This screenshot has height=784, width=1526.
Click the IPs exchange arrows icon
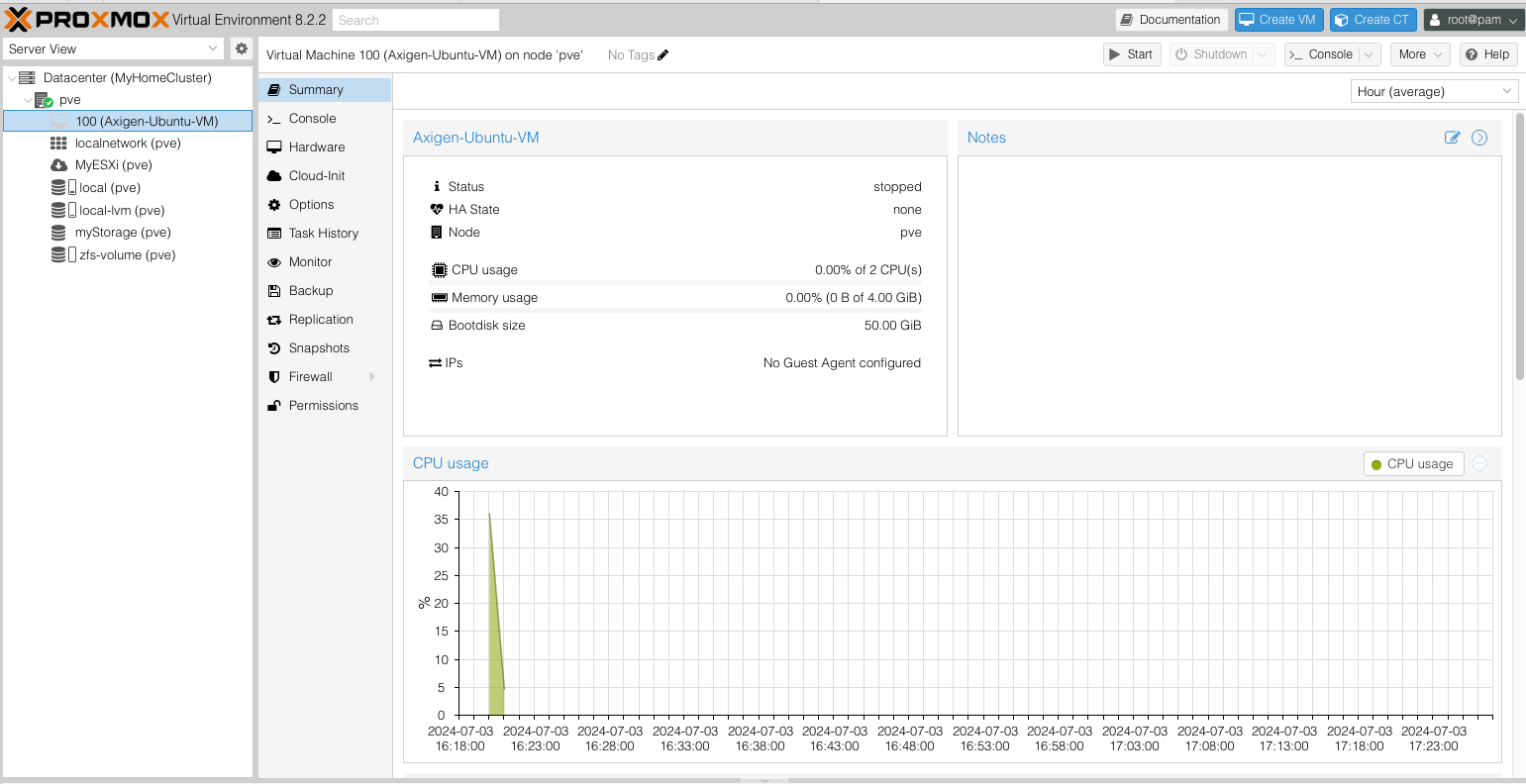pyautogui.click(x=435, y=363)
